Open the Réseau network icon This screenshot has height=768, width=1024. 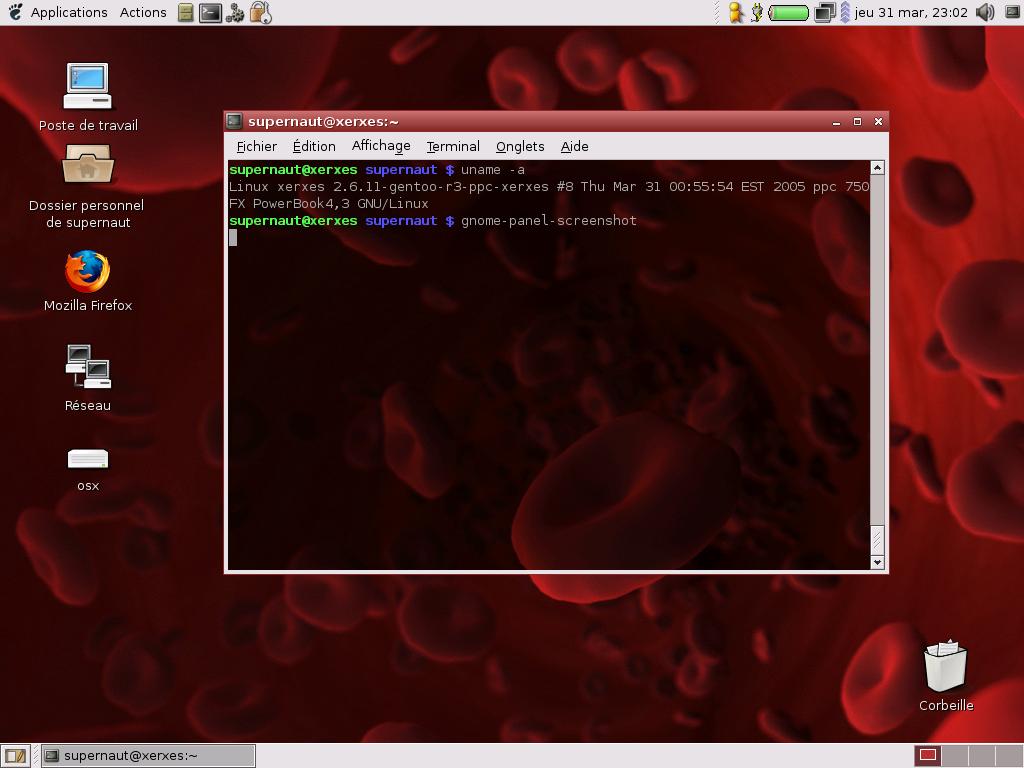[x=87, y=367]
